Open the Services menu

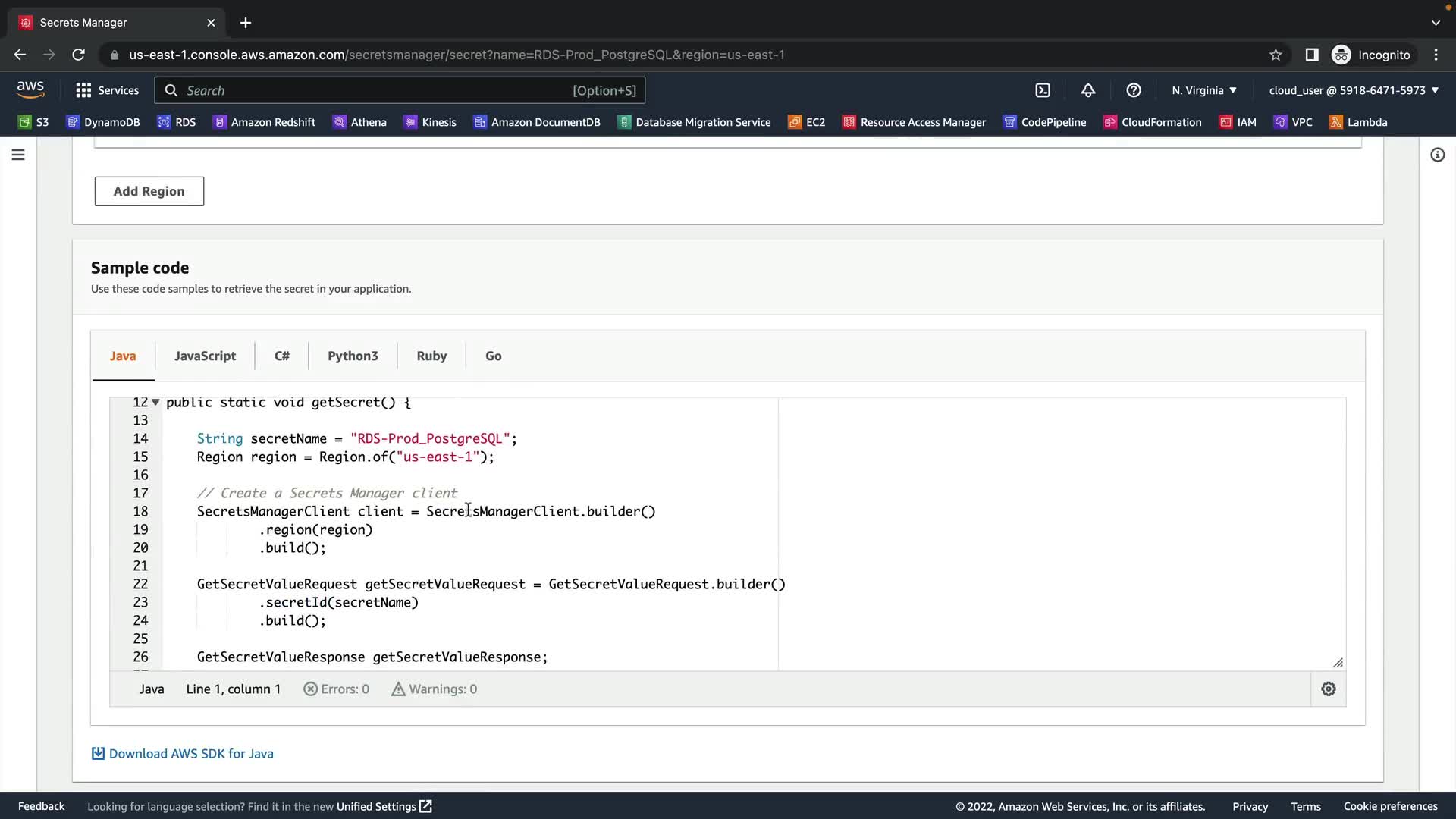[108, 90]
